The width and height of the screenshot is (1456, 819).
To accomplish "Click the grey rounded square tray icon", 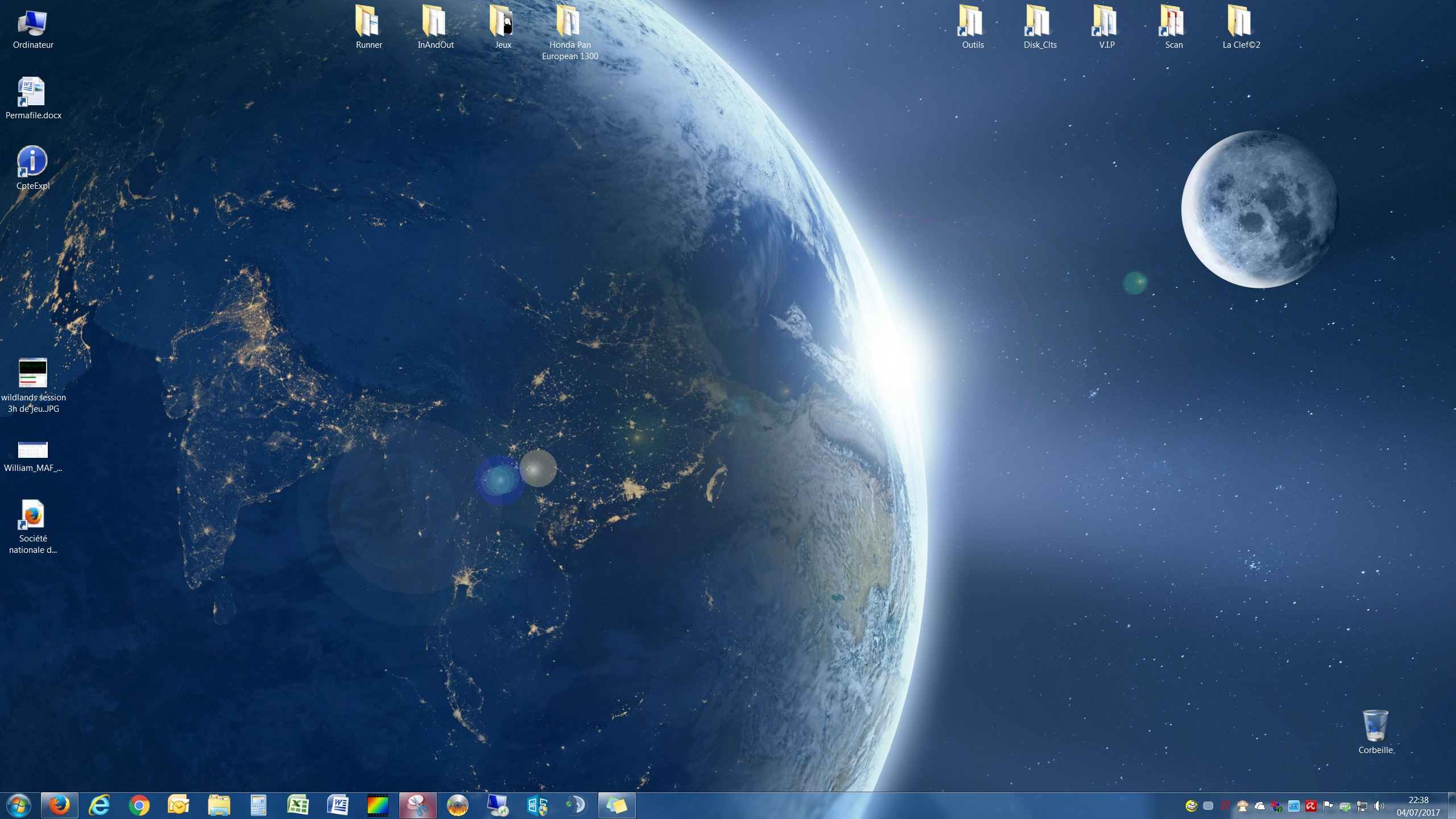I will pos(1209,806).
